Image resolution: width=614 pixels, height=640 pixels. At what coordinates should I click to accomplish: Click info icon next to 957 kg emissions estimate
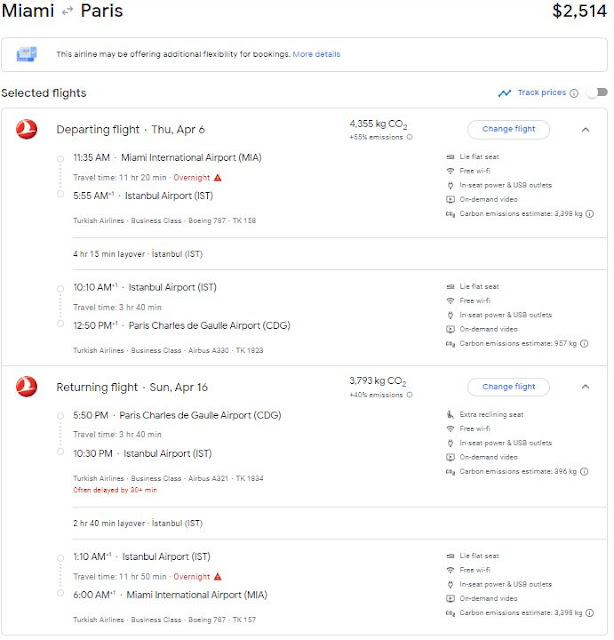click(x=584, y=344)
